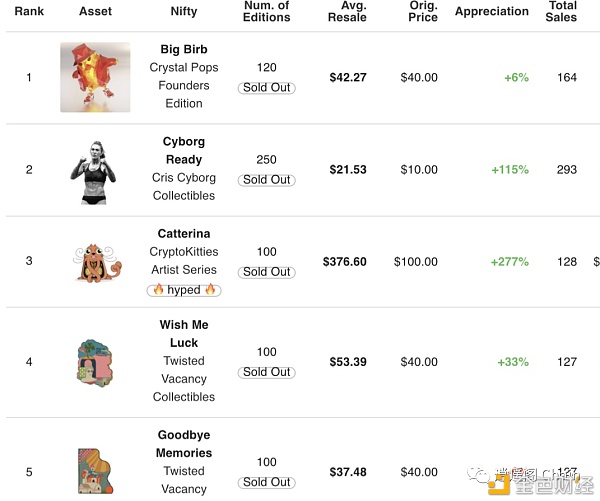Click the Sold Out badge for Cyborg Ready
This screenshot has width=600, height=501.
266,180
